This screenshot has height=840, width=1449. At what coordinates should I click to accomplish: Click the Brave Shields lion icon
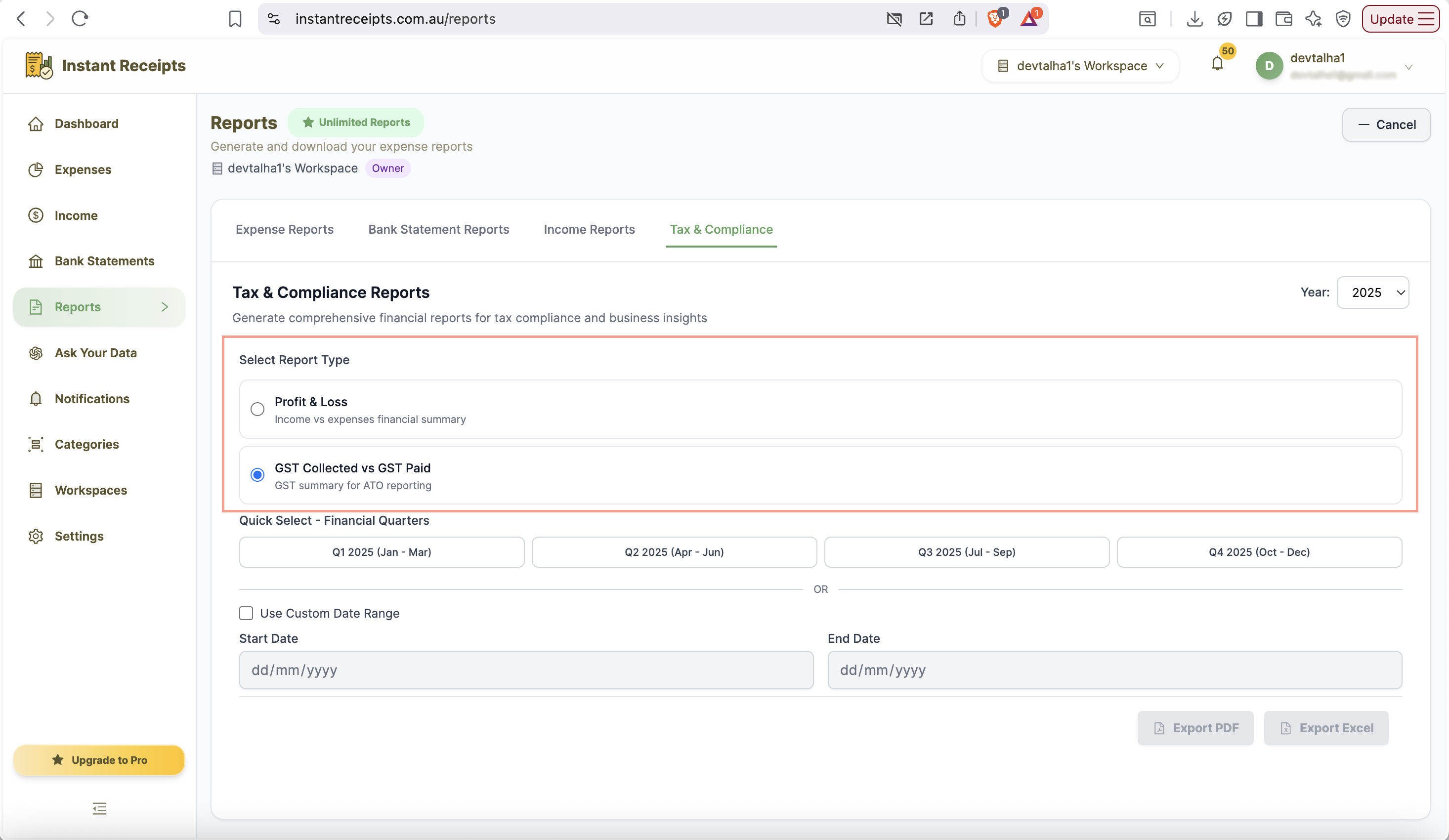[x=995, y=19]
